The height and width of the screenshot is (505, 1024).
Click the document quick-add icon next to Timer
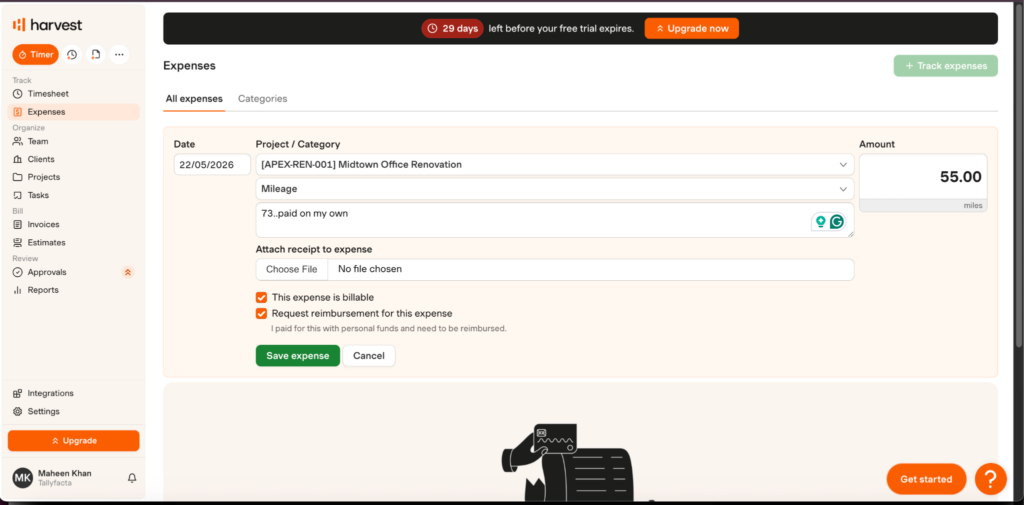[x=95, y=54]
